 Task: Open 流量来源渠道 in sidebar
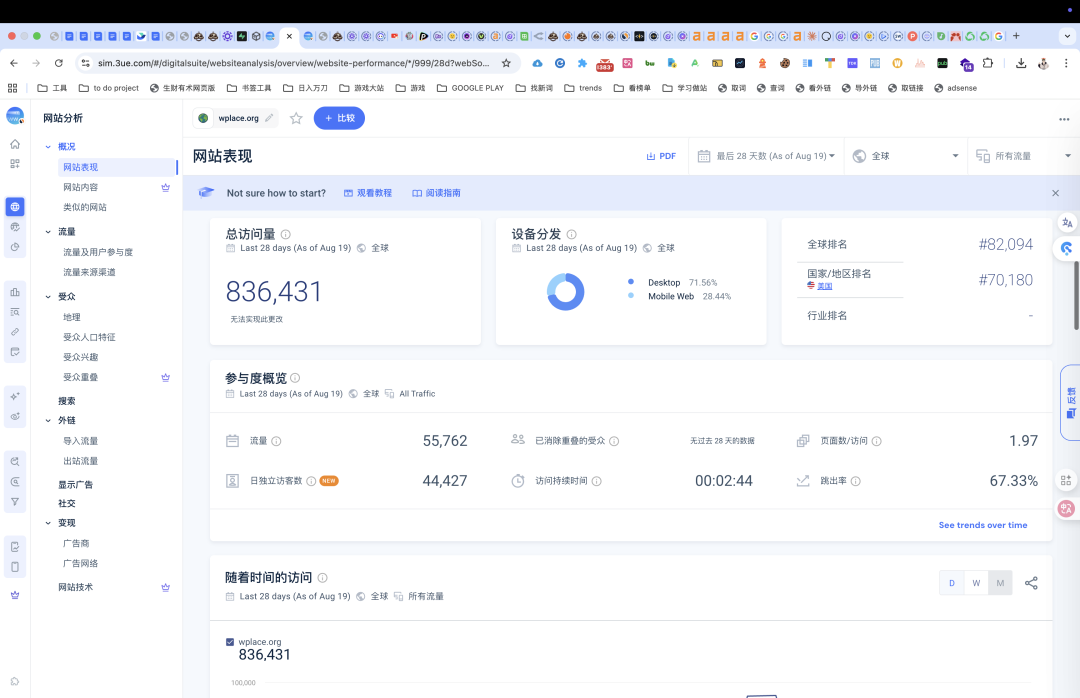(90, 272)
